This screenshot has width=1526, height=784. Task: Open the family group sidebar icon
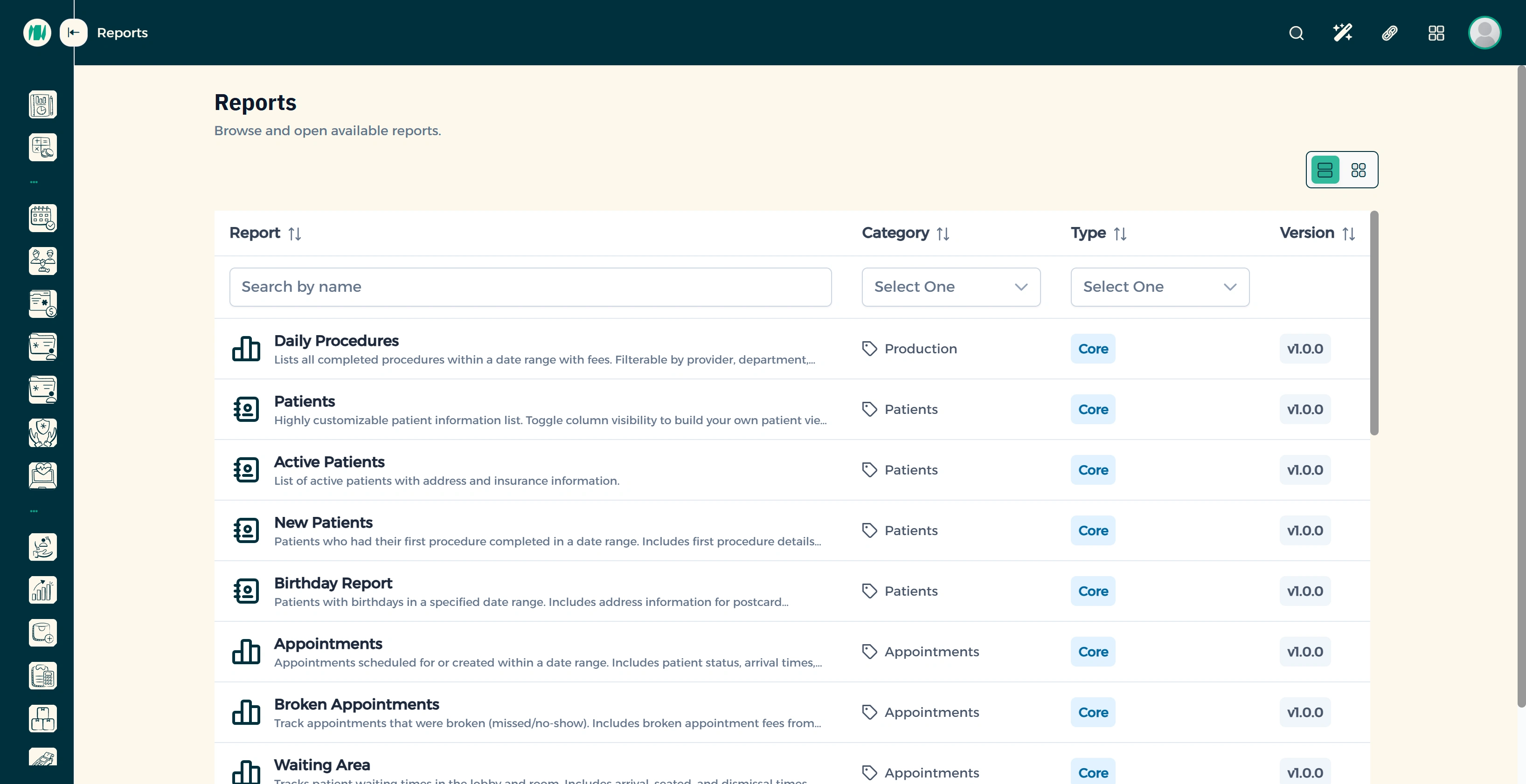[x=42, y=261]
